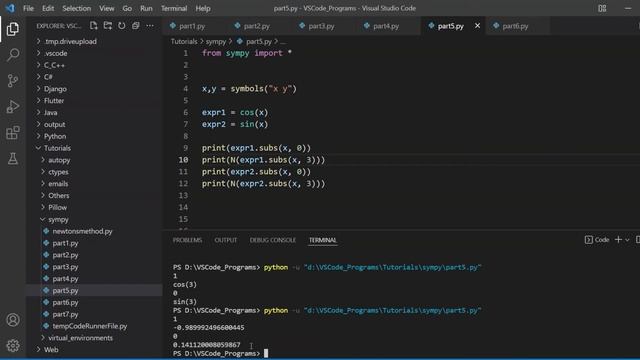Expand the Java folder
This screenshot has width=640, height=360.
94,112
